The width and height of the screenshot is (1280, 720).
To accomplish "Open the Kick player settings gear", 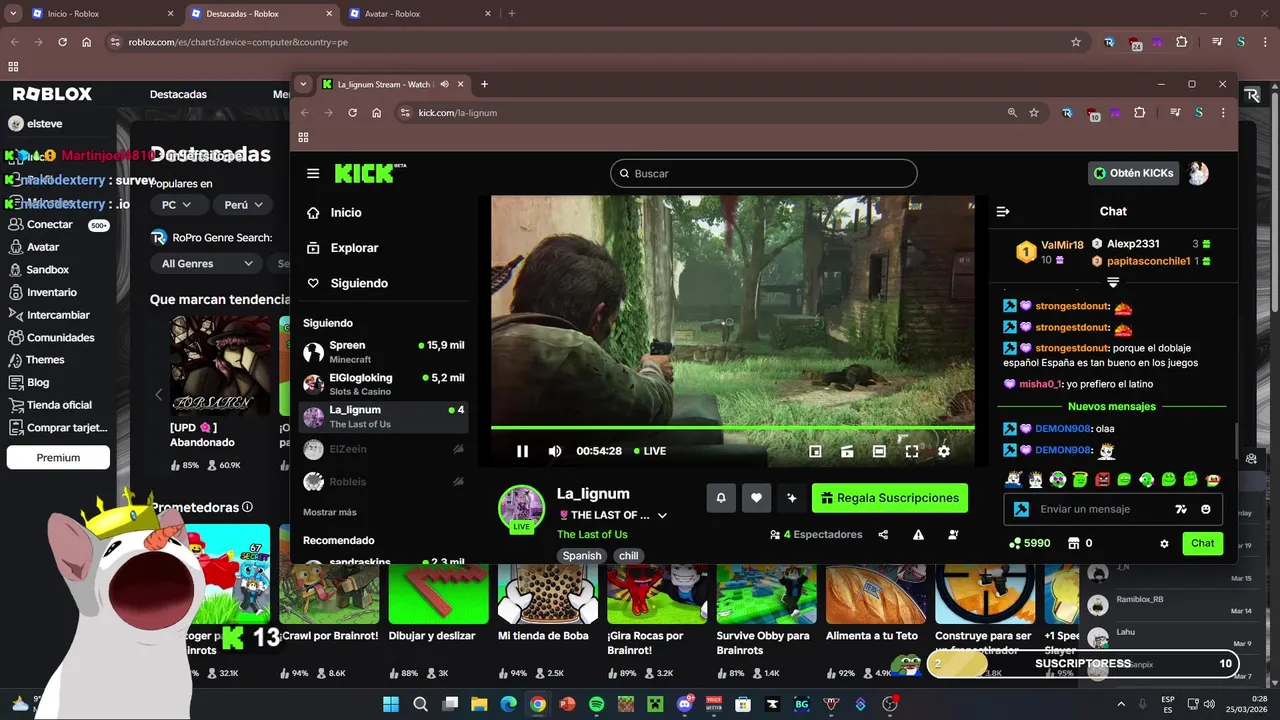I will (x=943, y=451).
